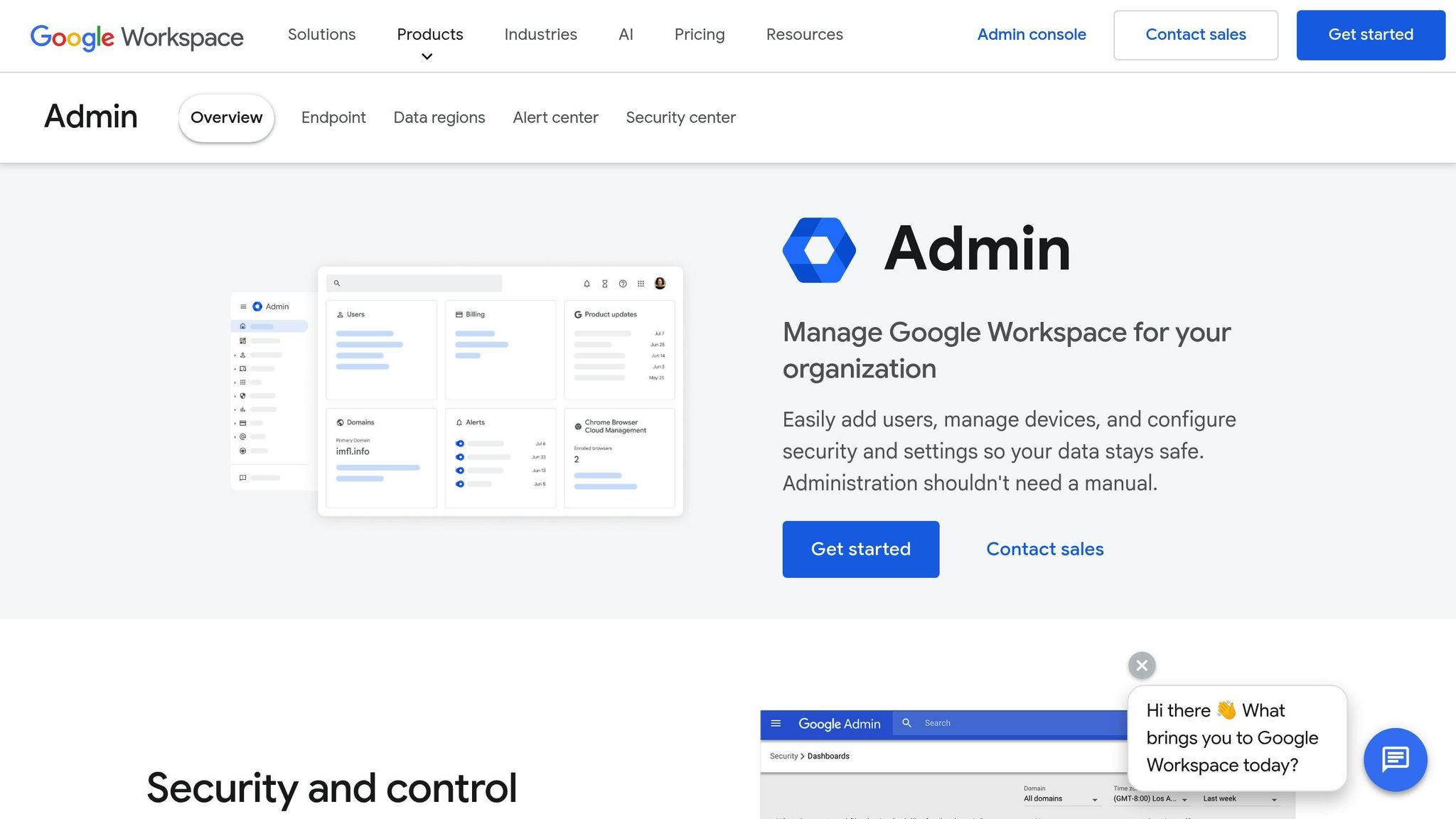Dismiss the chat greeting popup with the X

[x=1141, y=665]
